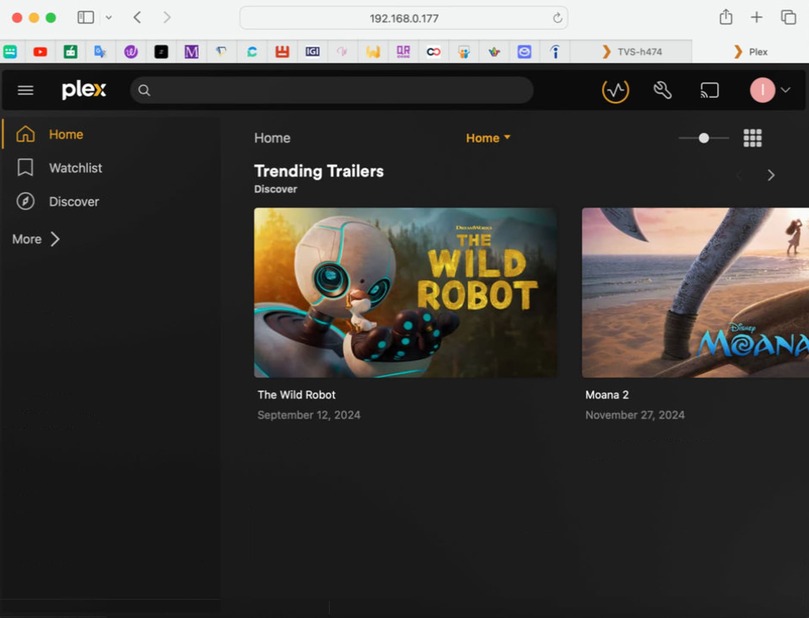Open sidebar options dropdown arrow

click(x=108, y=18)
